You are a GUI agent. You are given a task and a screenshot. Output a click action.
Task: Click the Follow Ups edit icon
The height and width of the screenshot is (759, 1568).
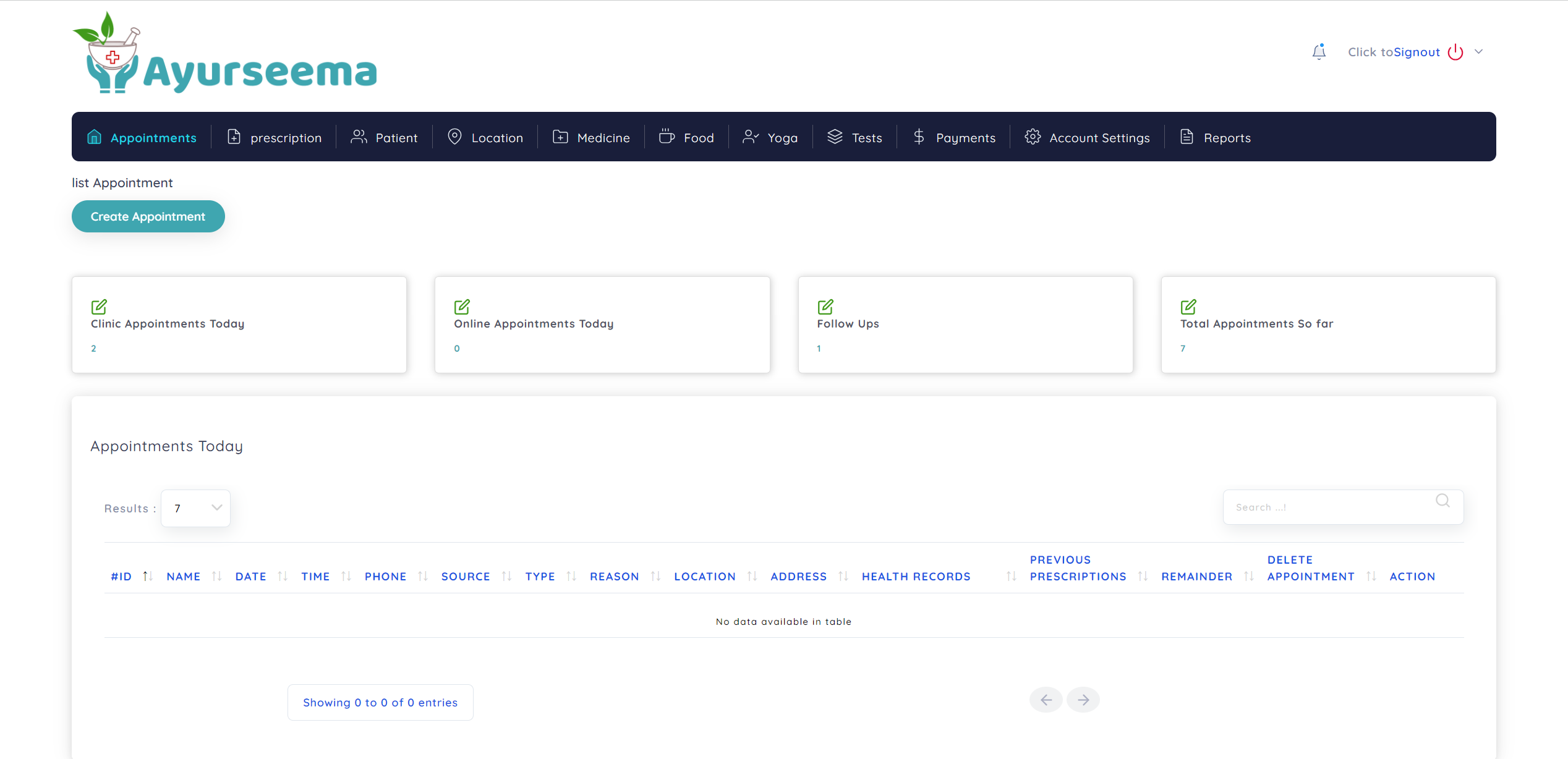pyautogui.click(x=825, y=307)
